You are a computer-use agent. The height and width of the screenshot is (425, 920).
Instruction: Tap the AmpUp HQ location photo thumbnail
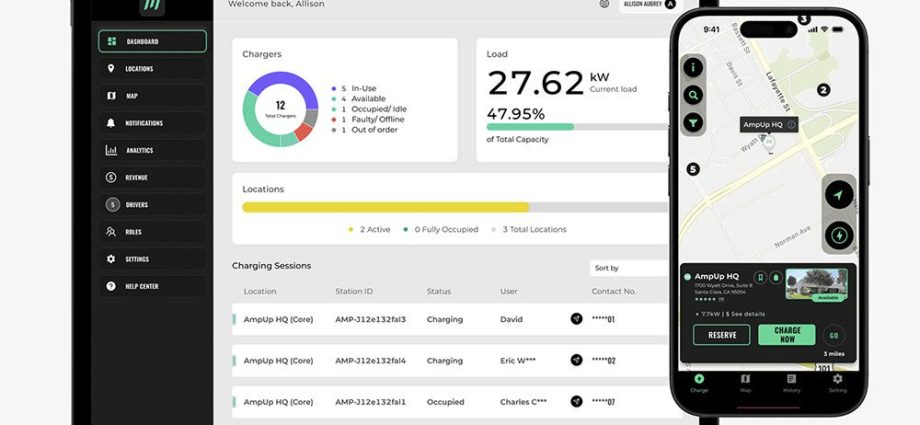(816, 285)
